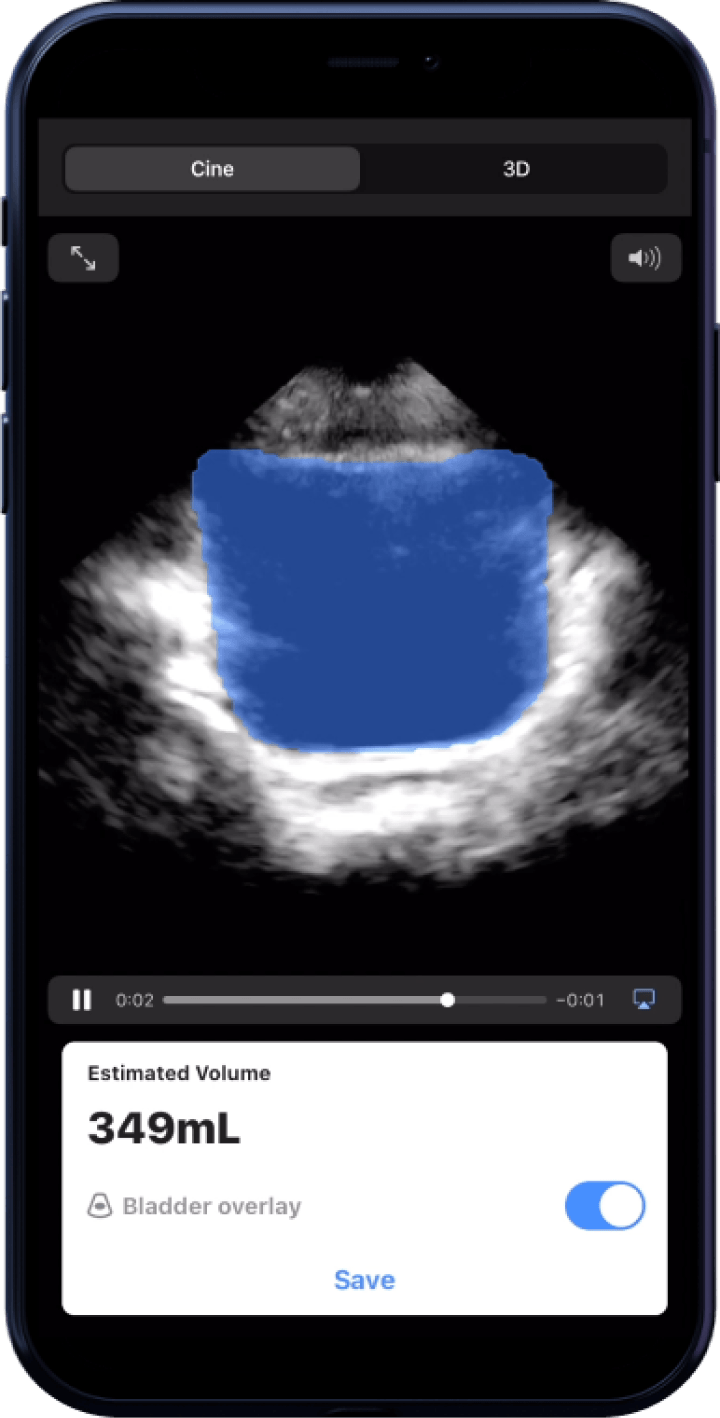The height and width of the screenshot is (1418, 720).
Task: Tap the elapsed time 0:02 label
Action: pyautogui.click(x=134, y=1000)
